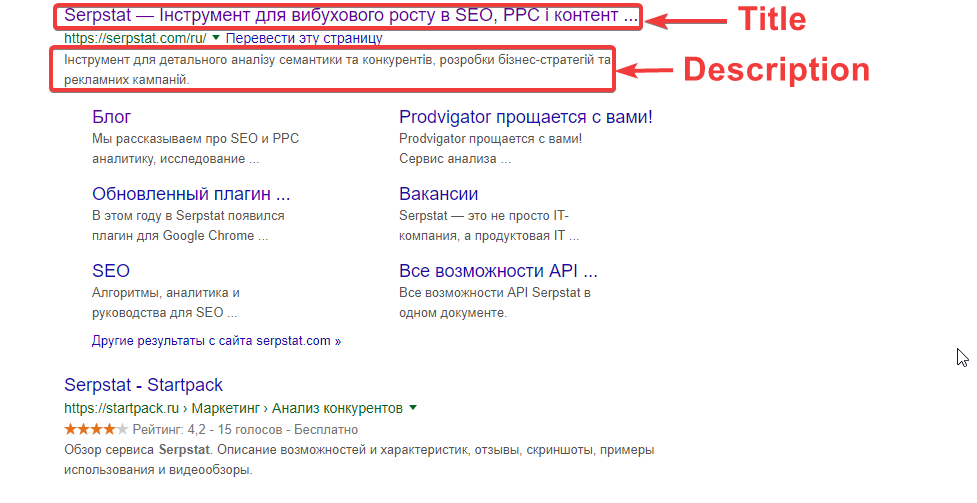Click the serpstat.com/ru URL dropdown arrow
Image resolution: width=977 pixels, height=503 pixels.
tap(216, 38)
